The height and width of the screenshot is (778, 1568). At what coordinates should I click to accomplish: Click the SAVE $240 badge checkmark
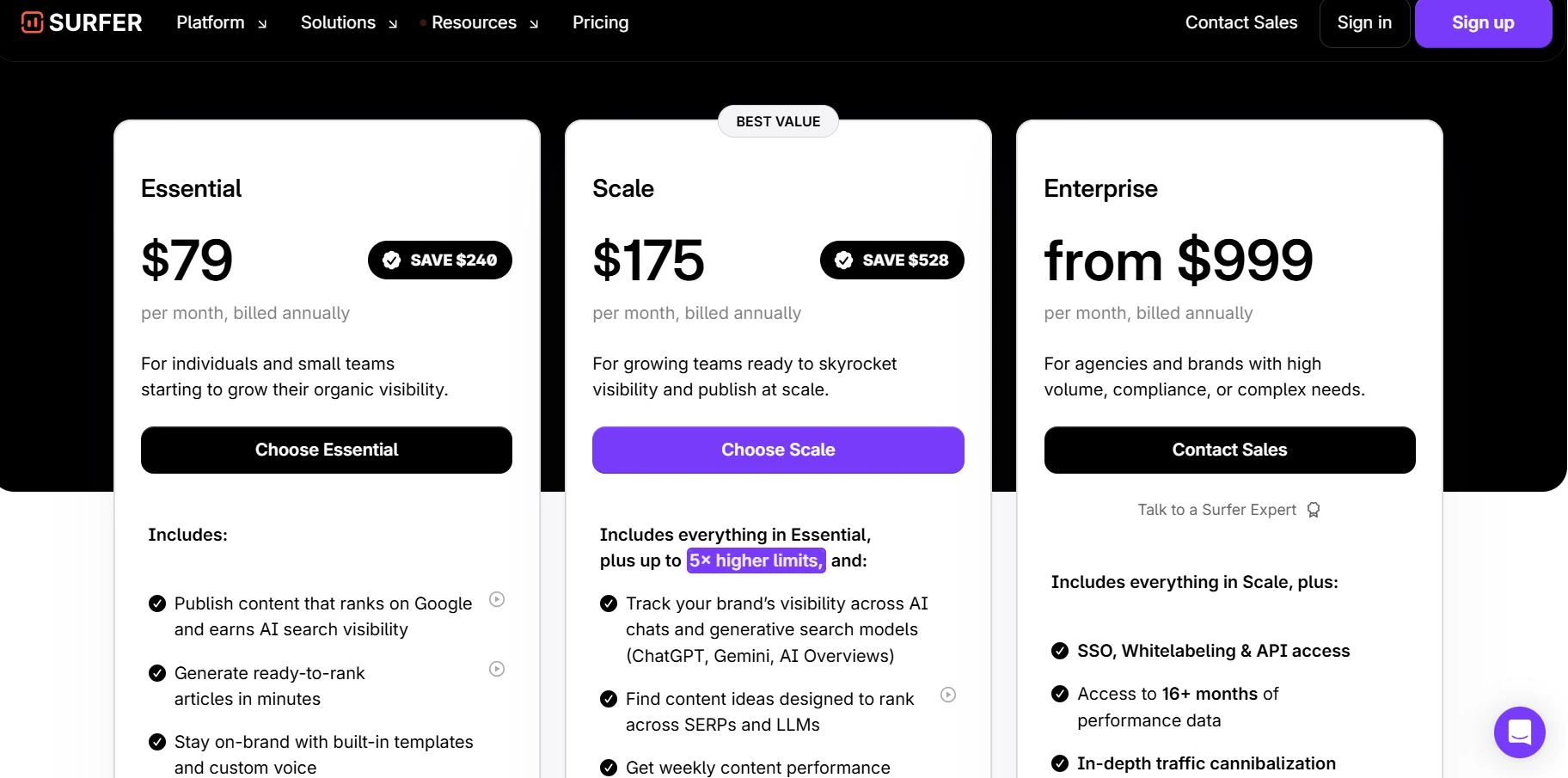pyautogui.click(x=392, y=260)
